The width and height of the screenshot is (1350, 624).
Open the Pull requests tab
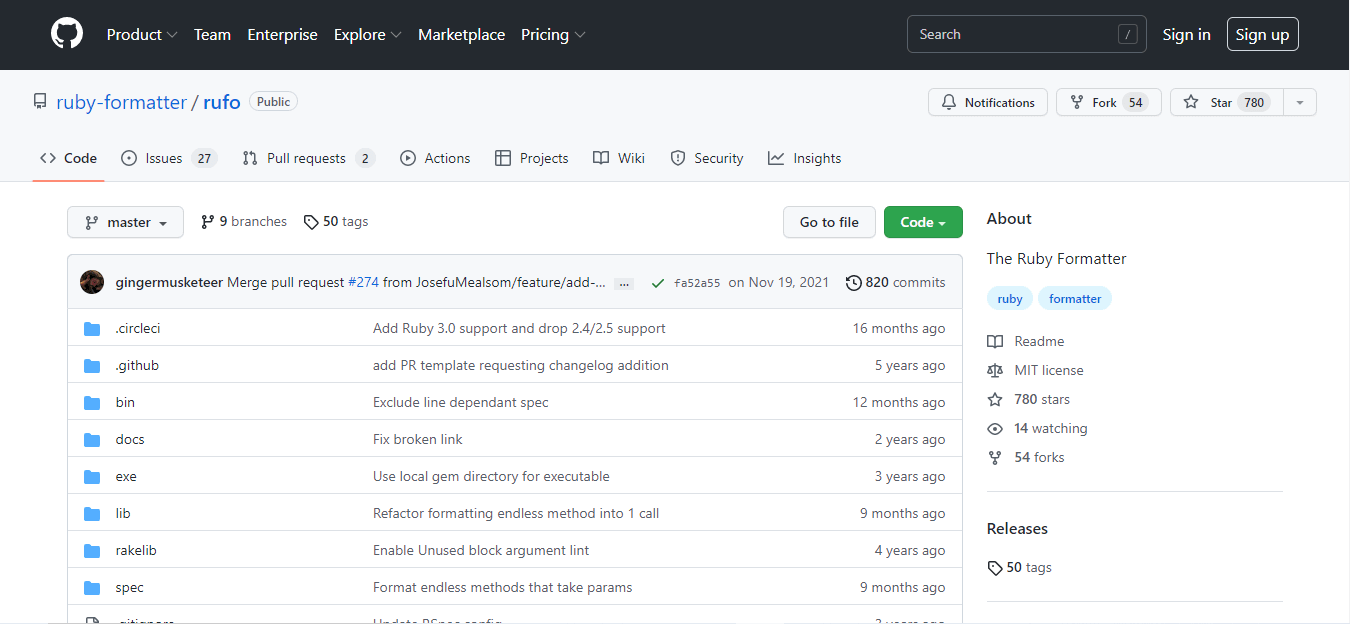[x=308, y=158]
